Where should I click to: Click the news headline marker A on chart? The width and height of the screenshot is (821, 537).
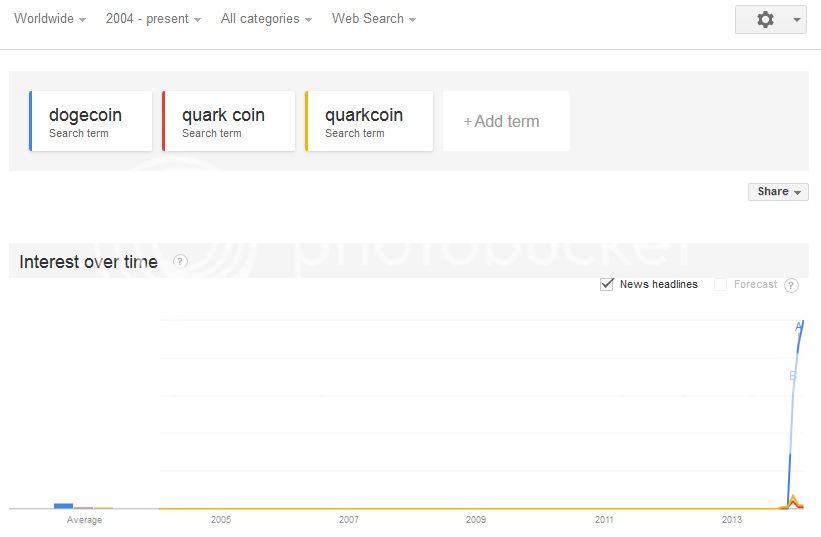click(798, 327)
